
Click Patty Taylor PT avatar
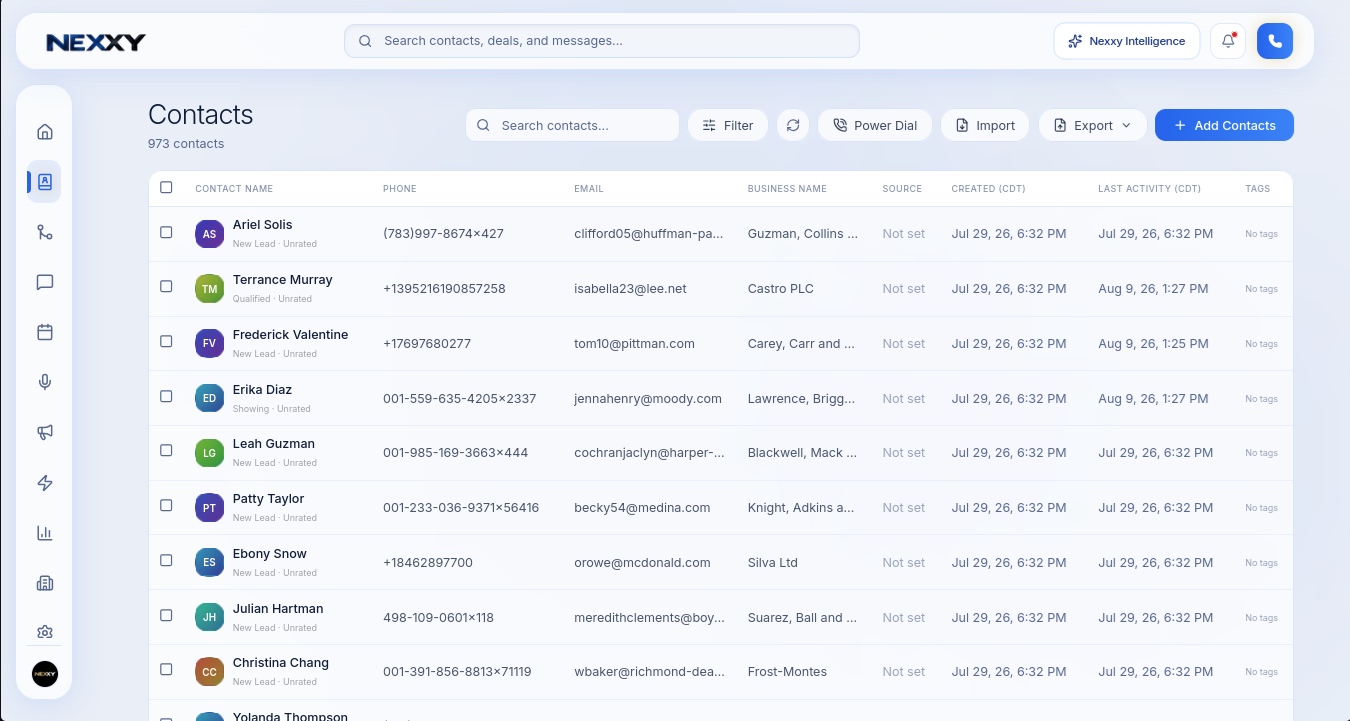pos(209,508)
